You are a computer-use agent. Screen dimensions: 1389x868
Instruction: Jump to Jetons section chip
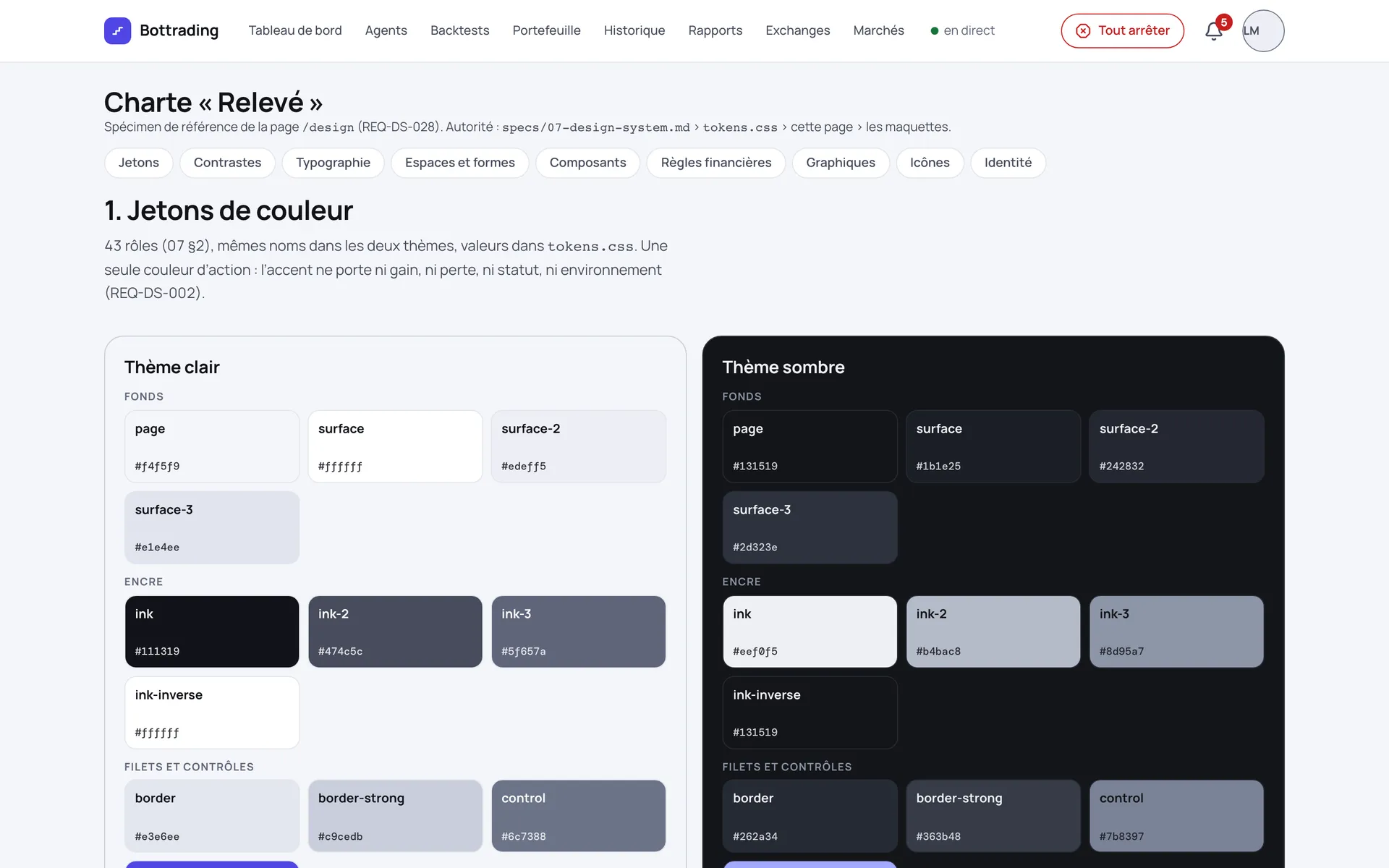click(138, 163)
